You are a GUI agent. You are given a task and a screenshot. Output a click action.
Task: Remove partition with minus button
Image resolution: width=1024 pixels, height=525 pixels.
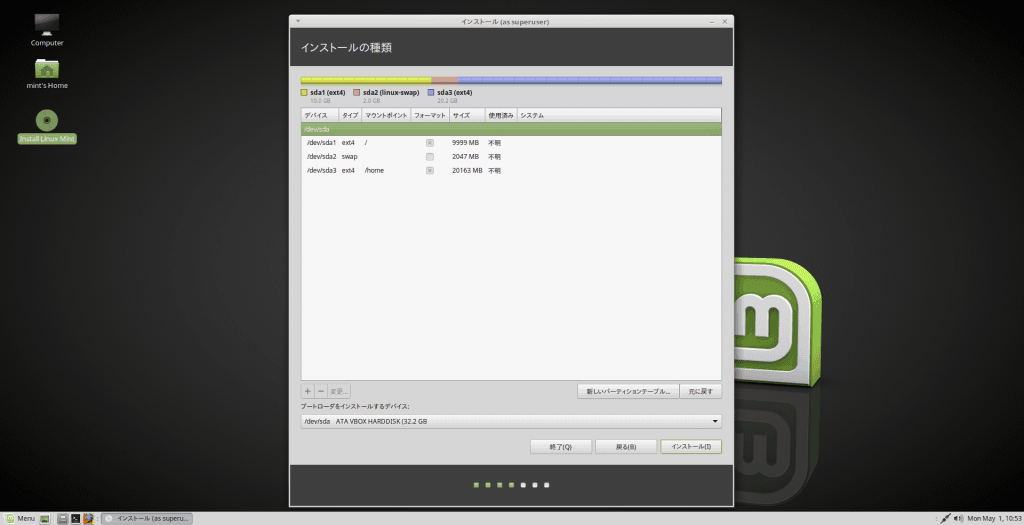pyautogui.click(x=321, y=391)
